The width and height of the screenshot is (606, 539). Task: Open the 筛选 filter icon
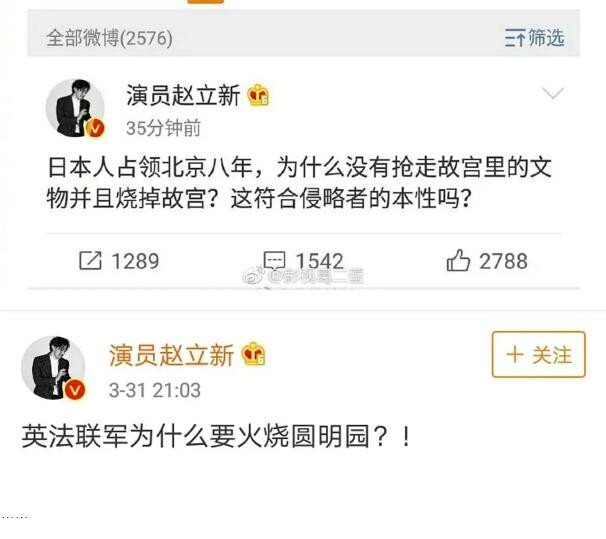[x=515, y=38]
